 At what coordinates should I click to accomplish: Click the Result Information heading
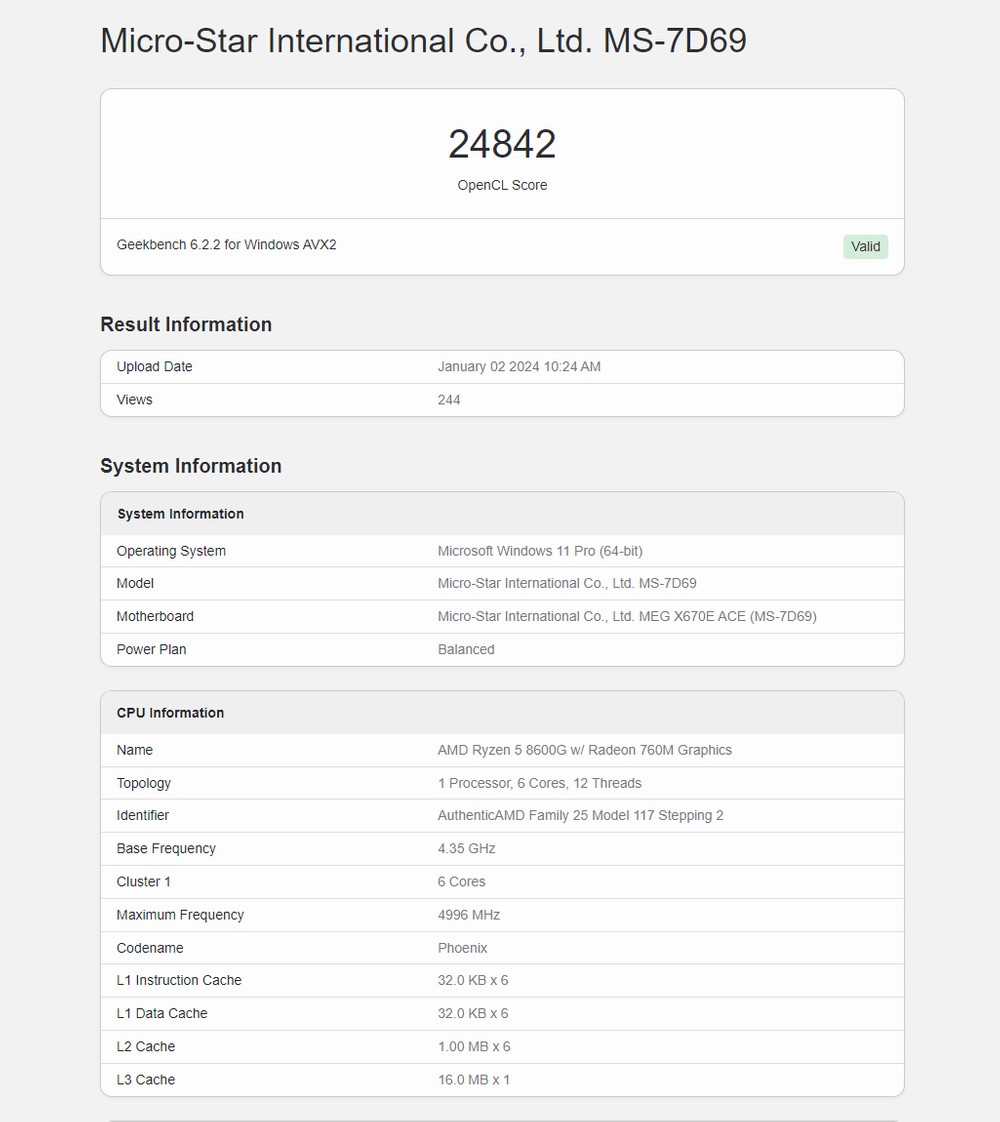[x=186, y=325]
